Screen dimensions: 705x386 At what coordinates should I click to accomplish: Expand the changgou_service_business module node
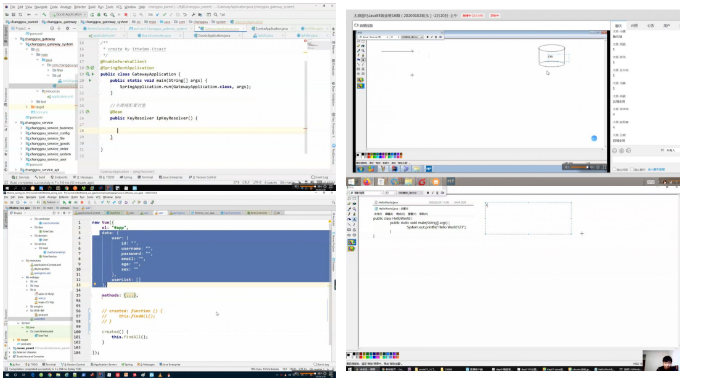21,128
